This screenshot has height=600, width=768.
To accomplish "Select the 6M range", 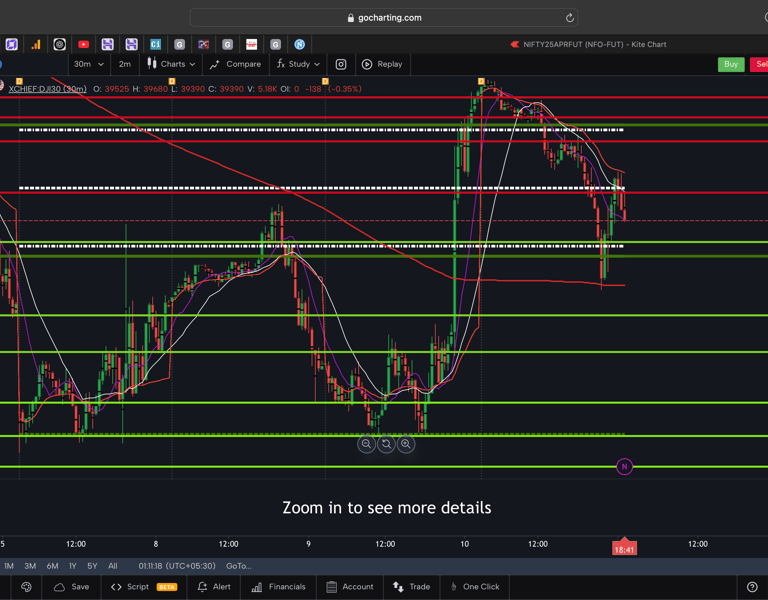I will click(x=52, y=566).
